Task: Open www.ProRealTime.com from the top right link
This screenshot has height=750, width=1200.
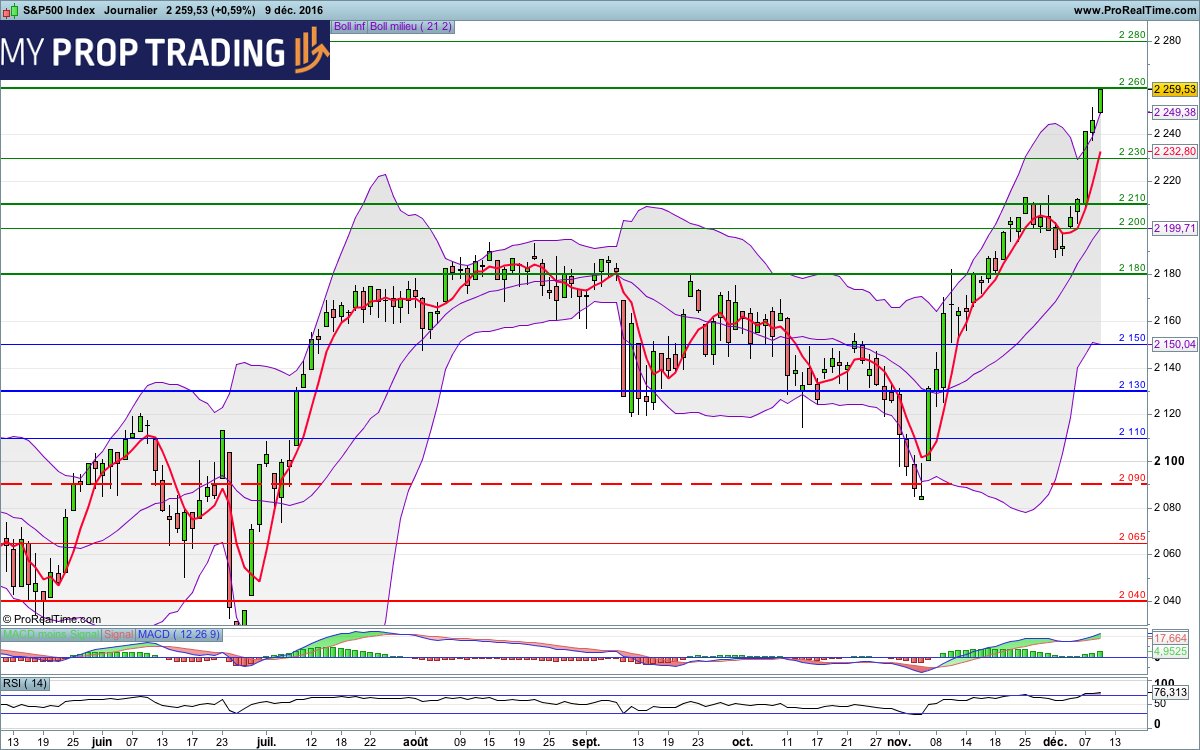Action: pyautogui.click(x=1138, y=10)
